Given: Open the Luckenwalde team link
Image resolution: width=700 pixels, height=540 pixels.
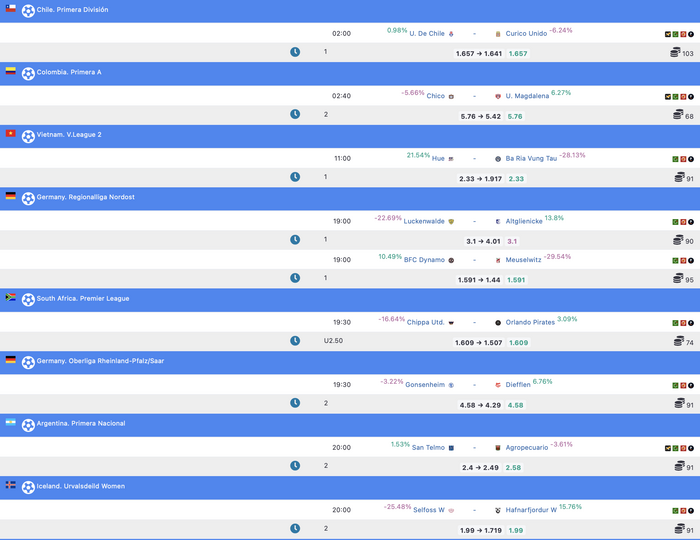Looking at the screenshot, I should [x=424, y=221].
